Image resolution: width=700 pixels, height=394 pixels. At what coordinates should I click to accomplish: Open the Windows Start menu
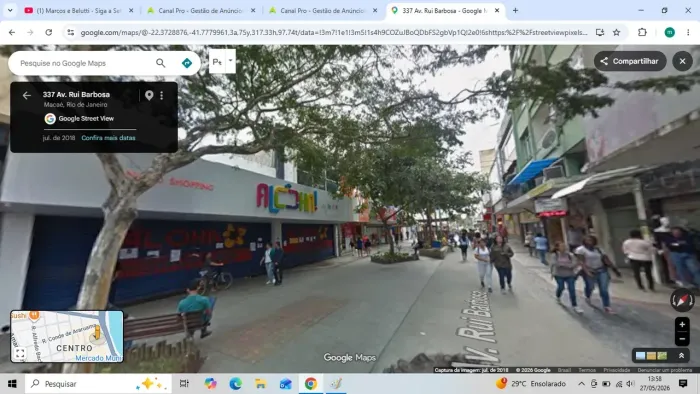12,383
